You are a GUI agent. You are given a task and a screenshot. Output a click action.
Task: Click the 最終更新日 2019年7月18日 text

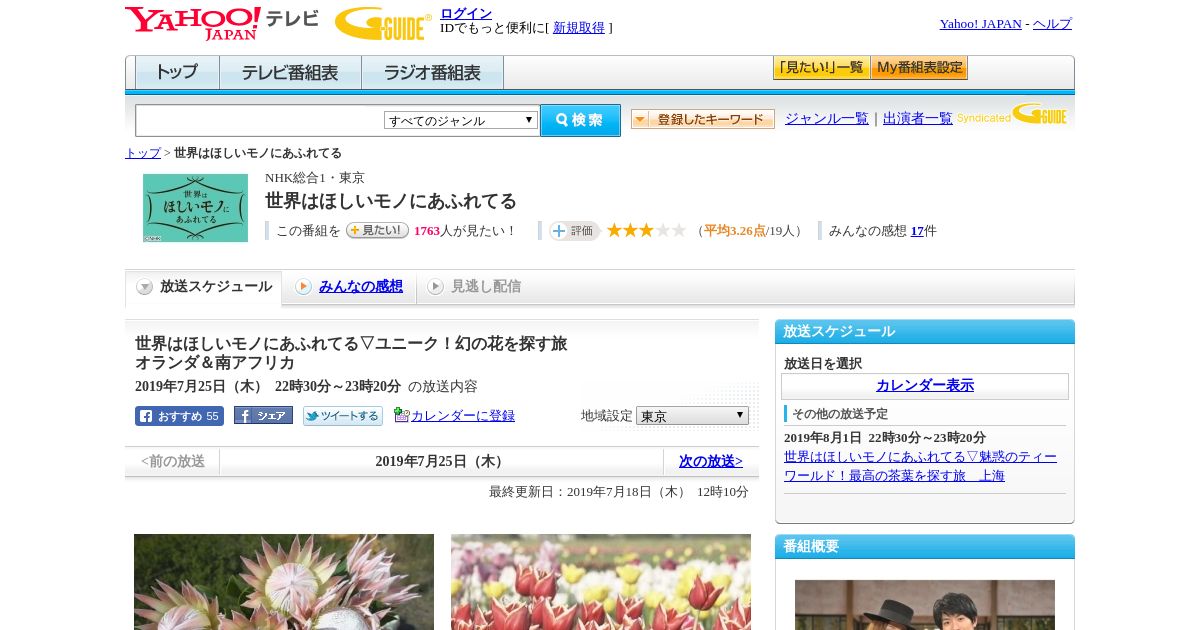pyautogui.click(x=619, y=492)
